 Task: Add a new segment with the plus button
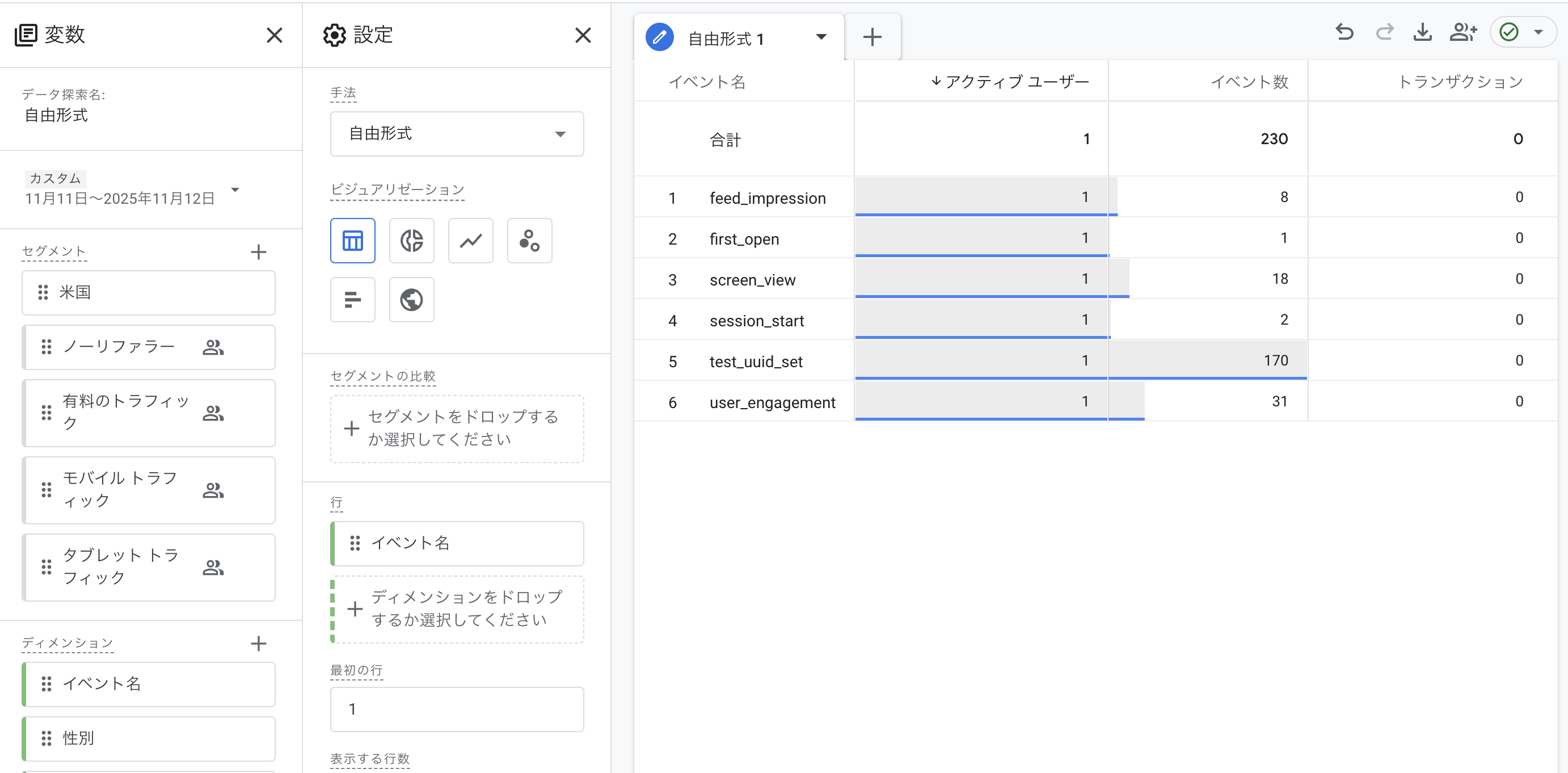tap(259, 251)
